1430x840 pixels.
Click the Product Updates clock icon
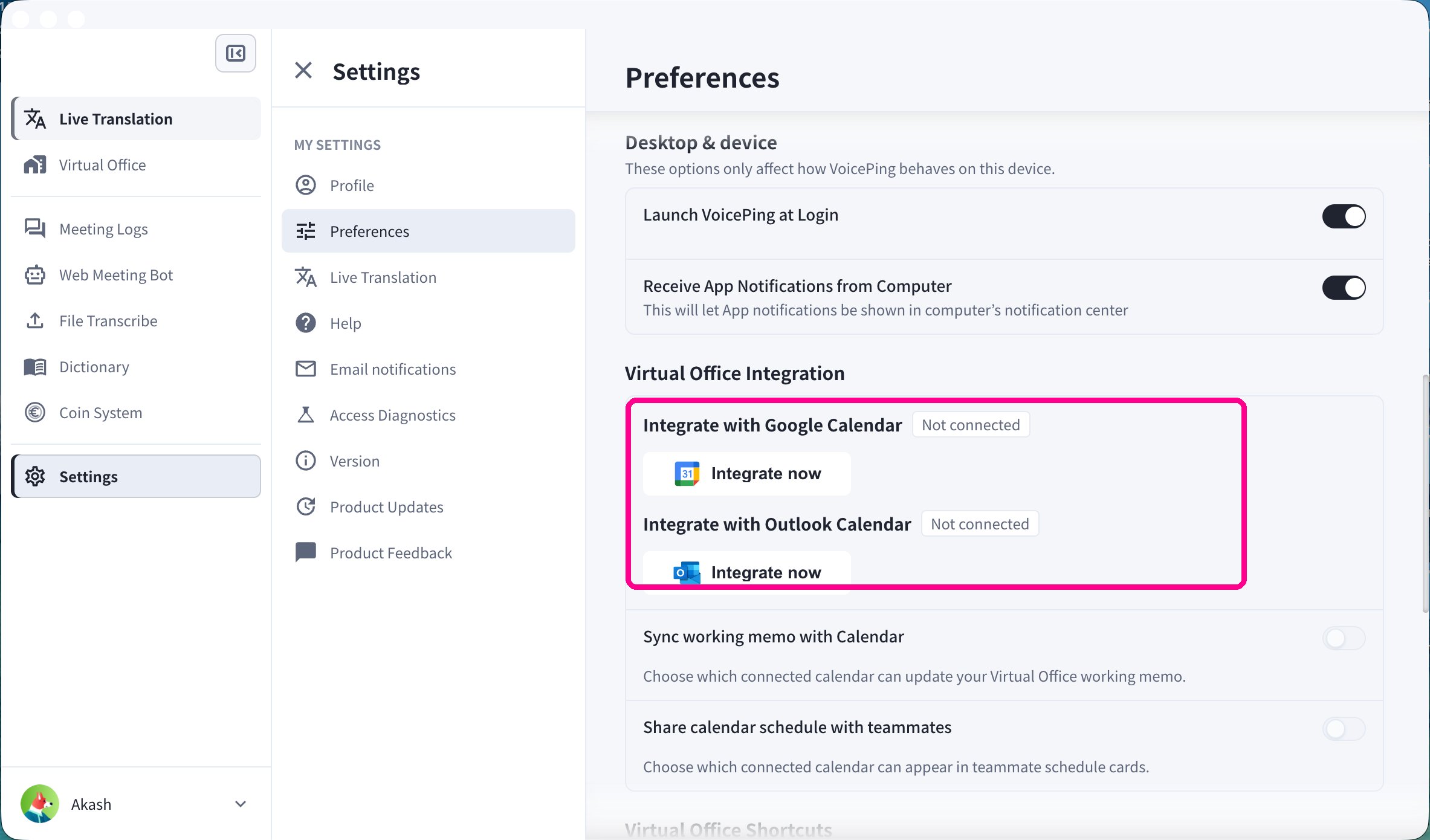[x=306, y=507]
